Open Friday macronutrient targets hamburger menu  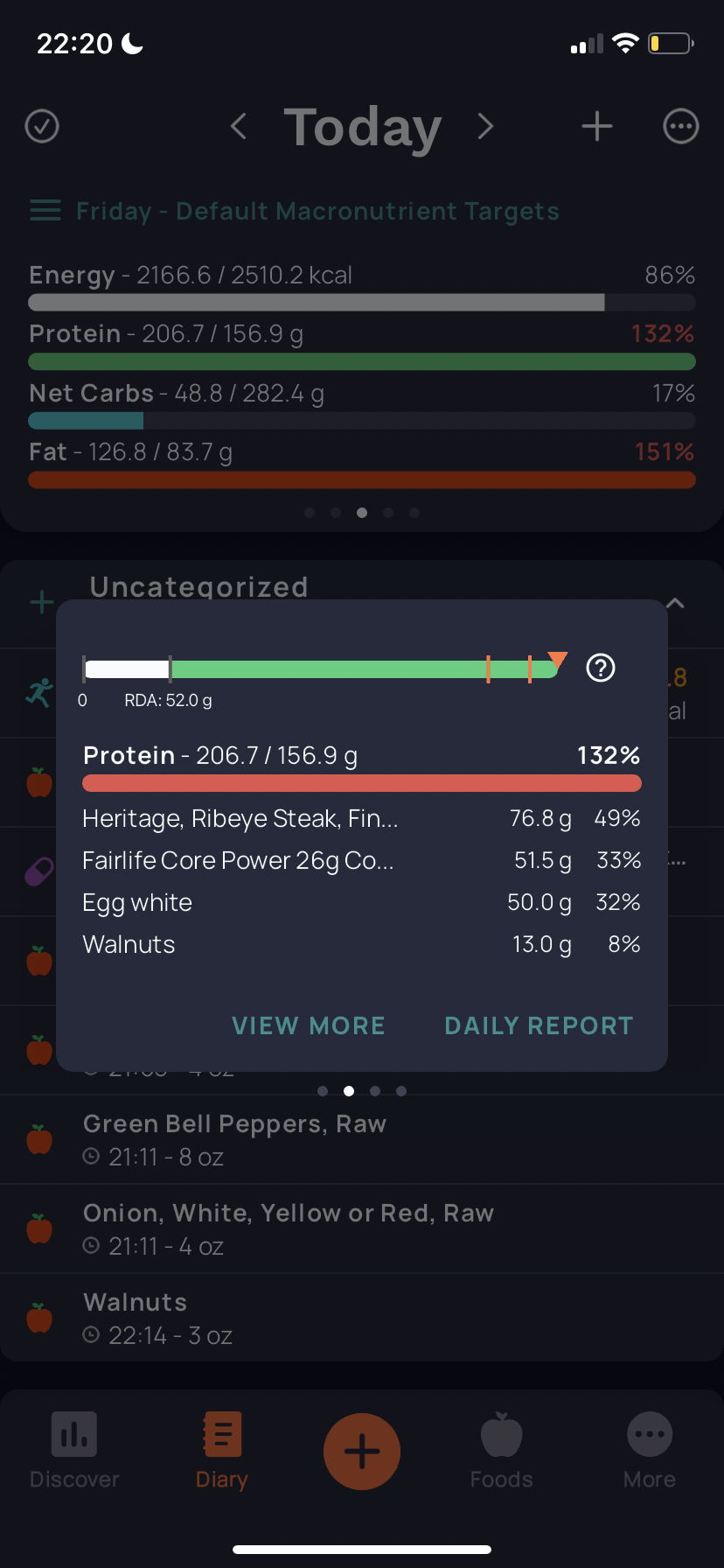click(45, 211)
